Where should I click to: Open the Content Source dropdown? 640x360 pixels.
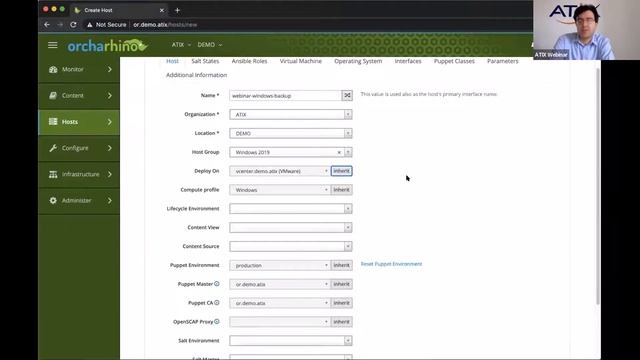pos(291,246)
